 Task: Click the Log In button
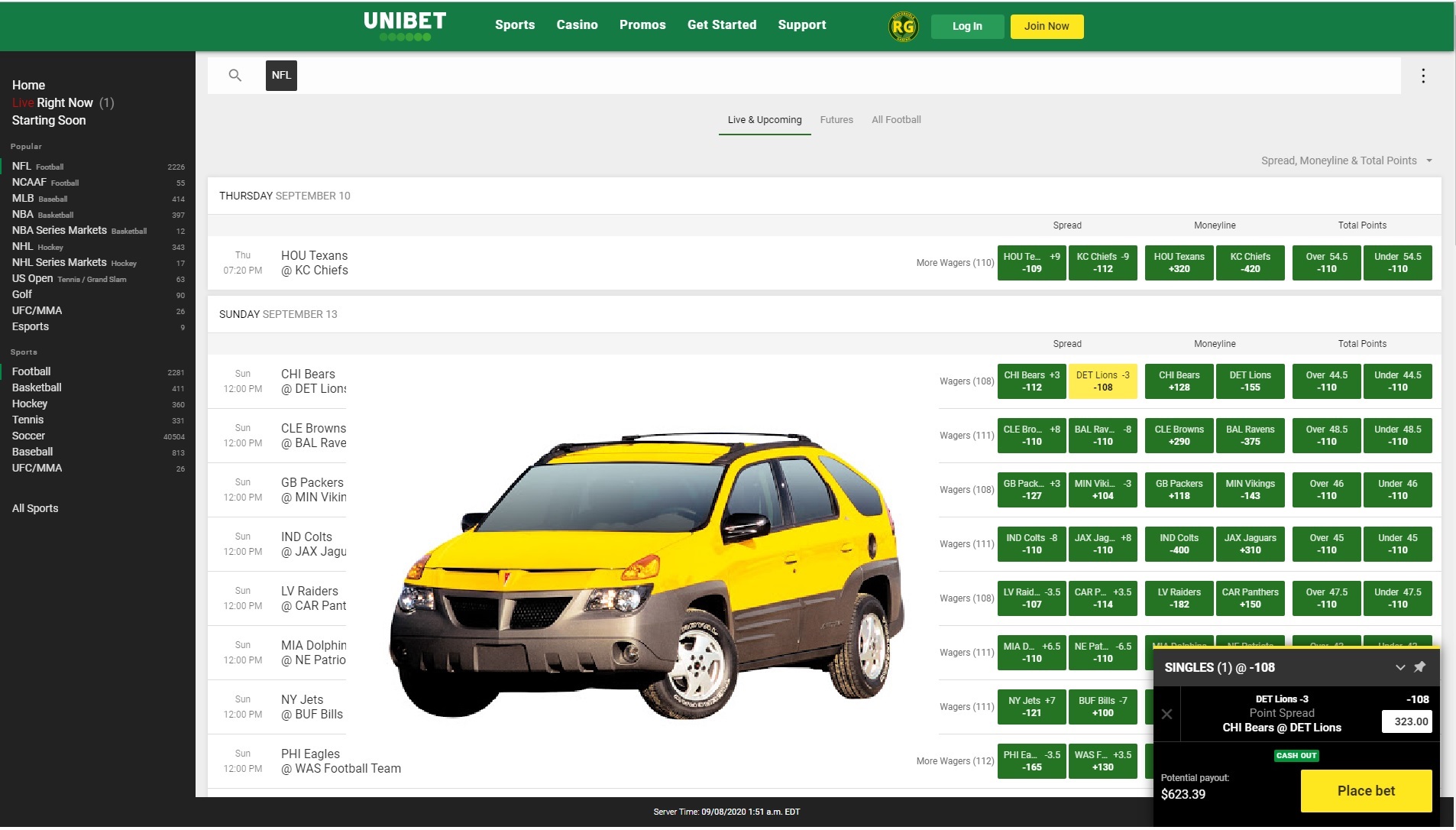[x=967, y=26]
